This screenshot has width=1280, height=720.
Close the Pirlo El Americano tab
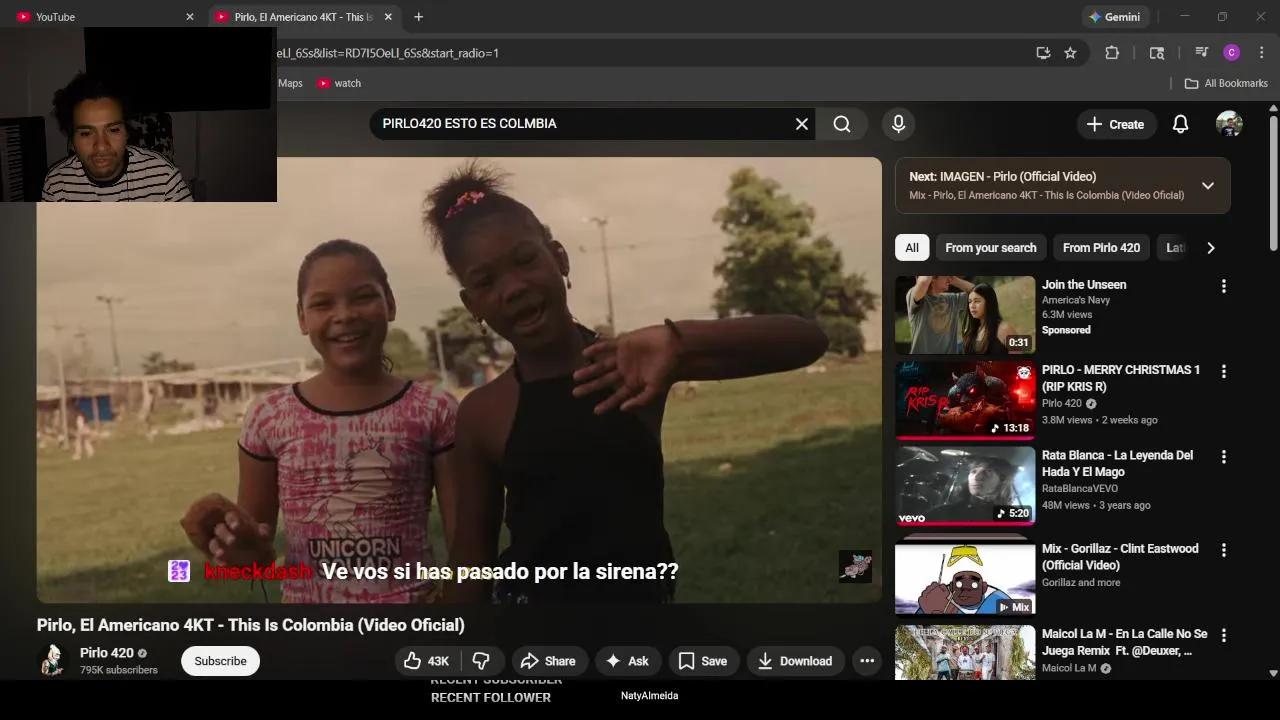(388, 17)
